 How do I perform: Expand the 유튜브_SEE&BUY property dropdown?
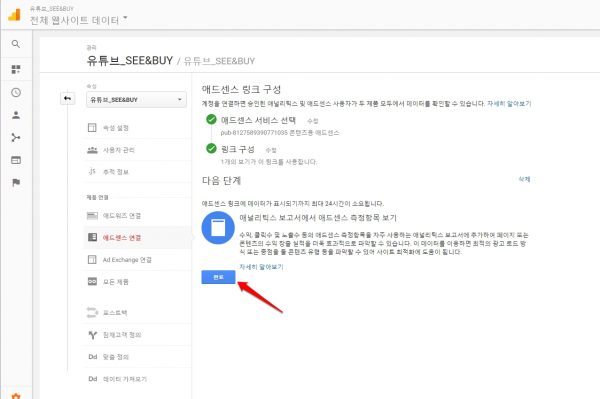pyautogui.click(x=136, y=99)
